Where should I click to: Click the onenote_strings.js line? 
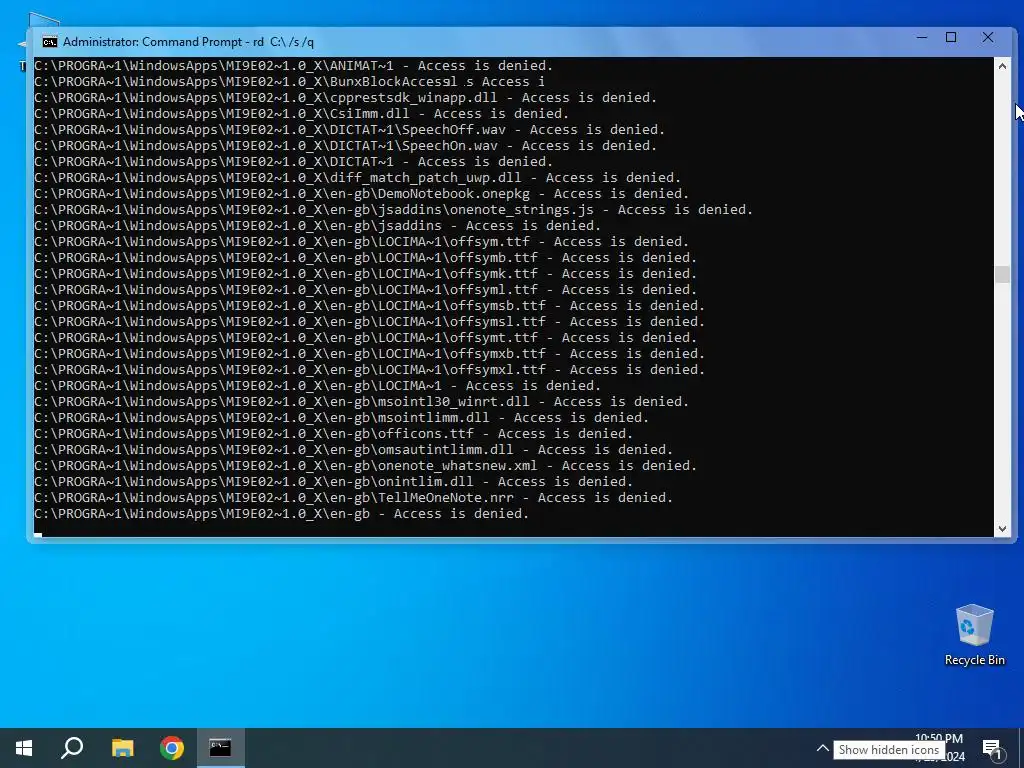[x=394, y=210]
